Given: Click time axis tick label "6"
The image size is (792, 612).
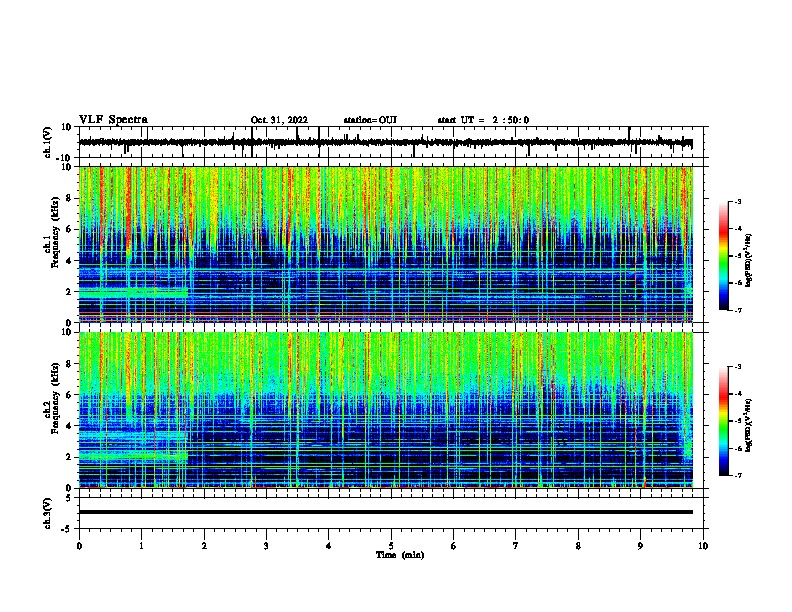Looking at the screenshot, I should tap(454, 546).
